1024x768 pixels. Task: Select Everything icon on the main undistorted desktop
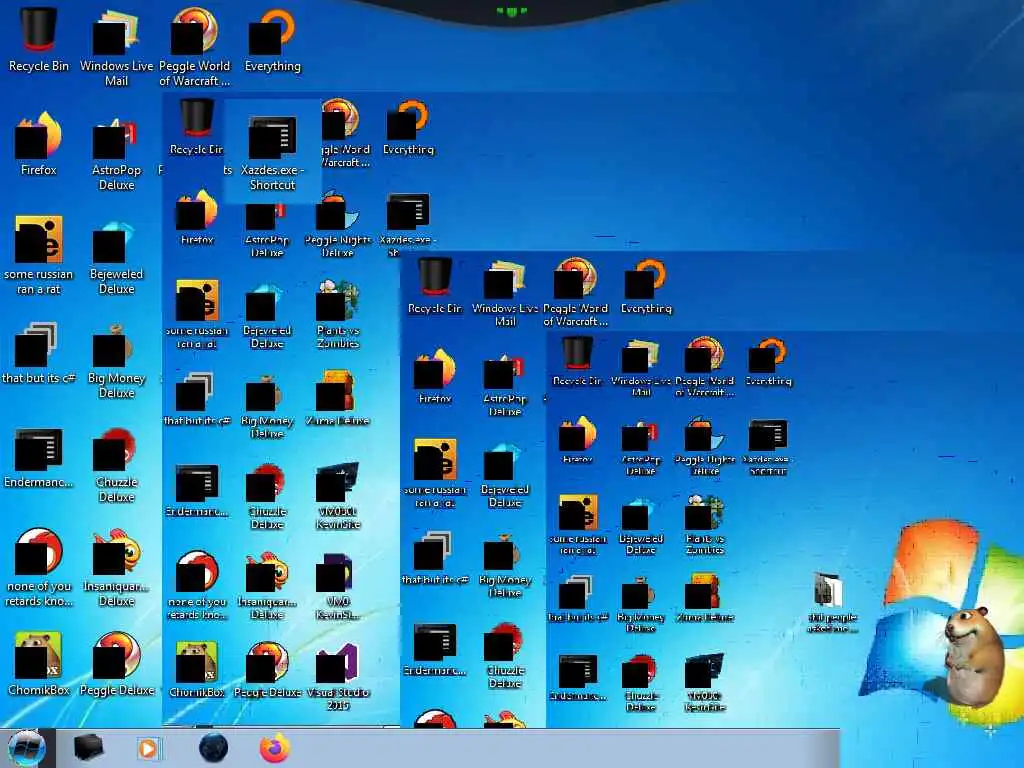272,40
